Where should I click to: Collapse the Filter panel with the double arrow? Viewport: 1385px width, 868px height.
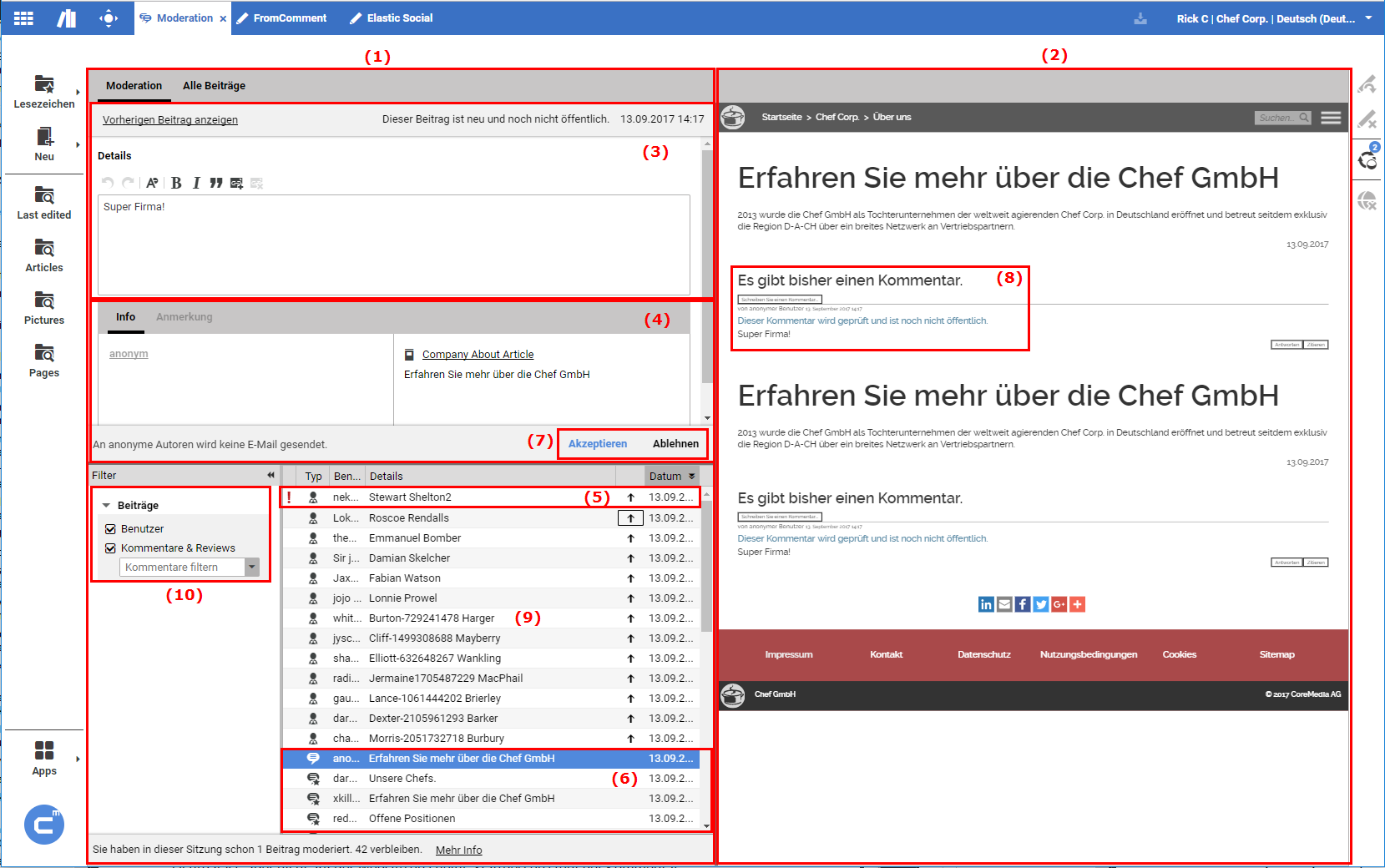point(269,474)
